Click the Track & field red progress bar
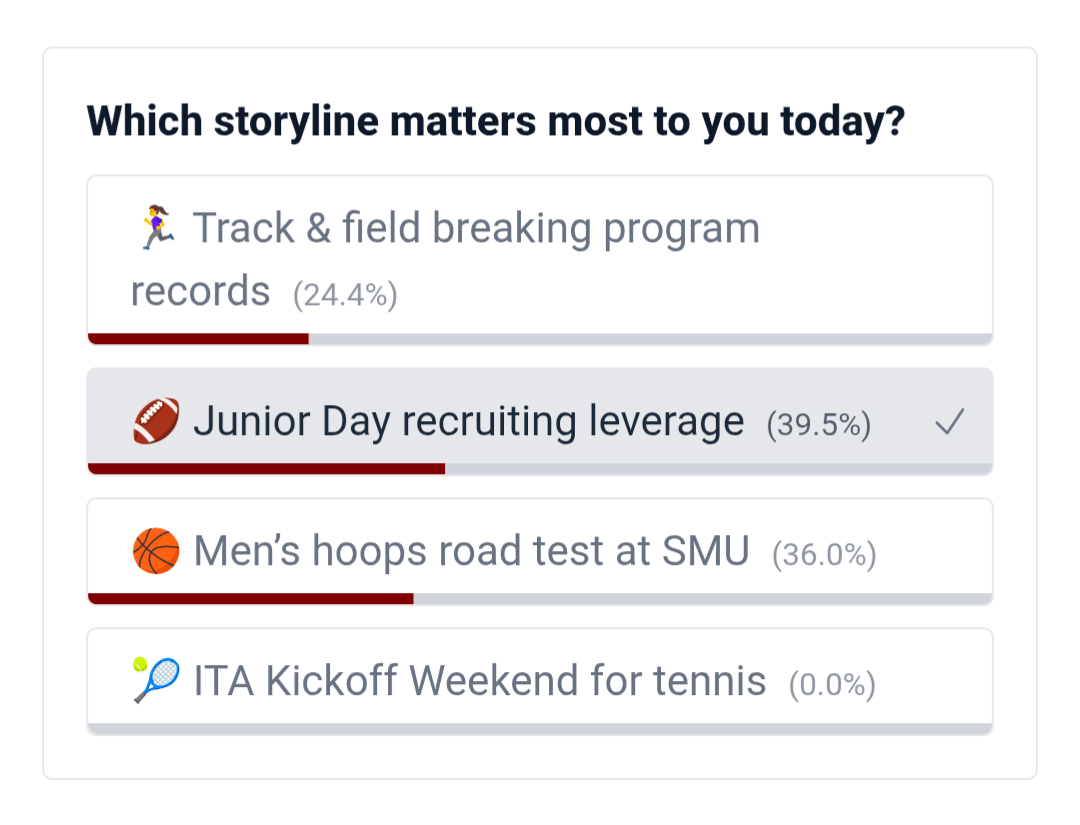 click(198, 338)
